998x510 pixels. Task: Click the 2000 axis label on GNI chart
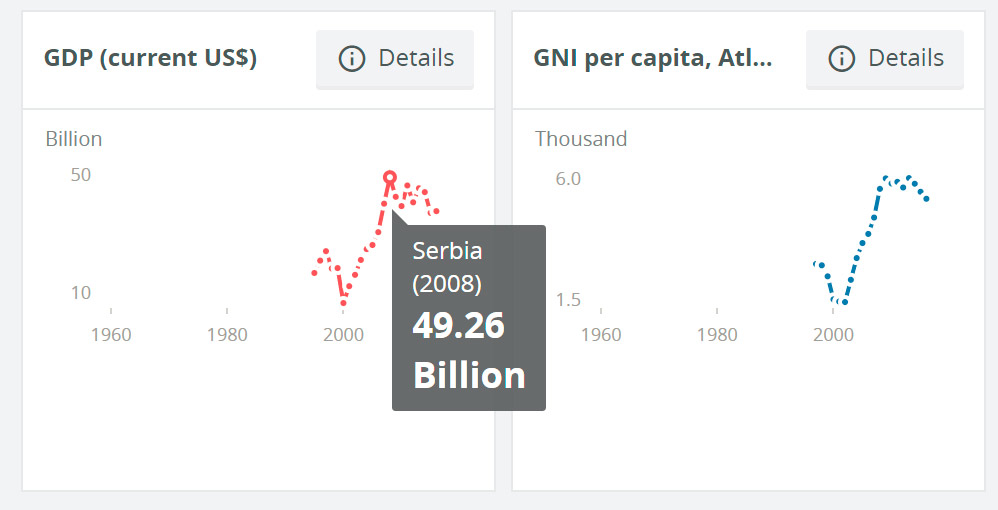833,334
